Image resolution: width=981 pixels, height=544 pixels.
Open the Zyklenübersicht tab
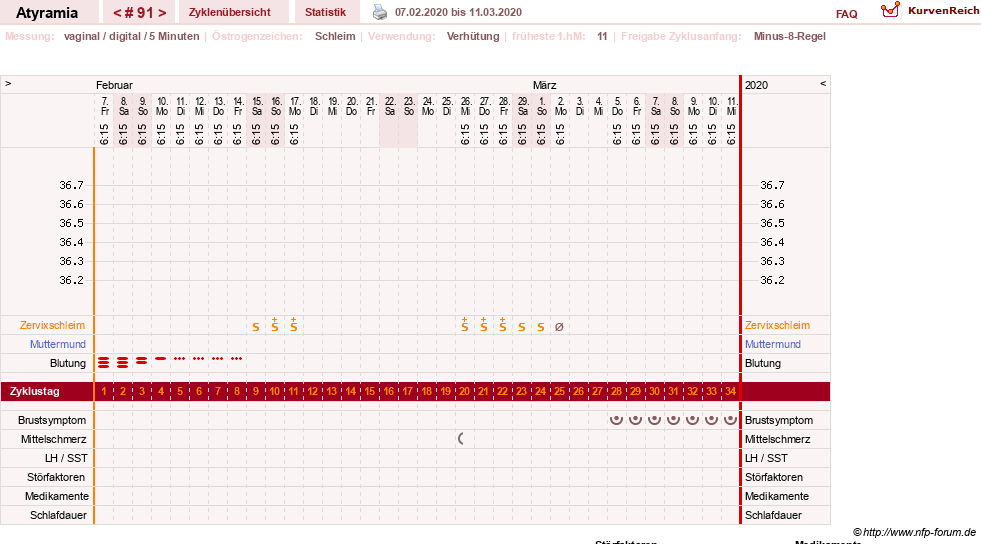point(230,12)
